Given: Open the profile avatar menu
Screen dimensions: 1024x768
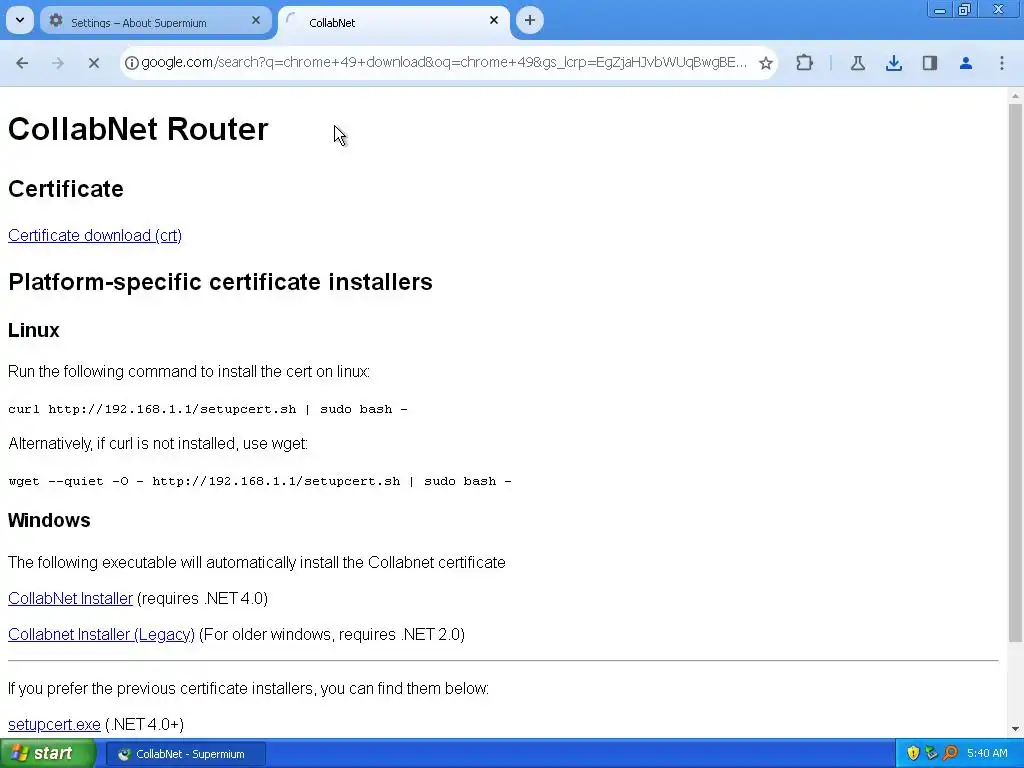Looking at the screenshot, I should (966, 63).
